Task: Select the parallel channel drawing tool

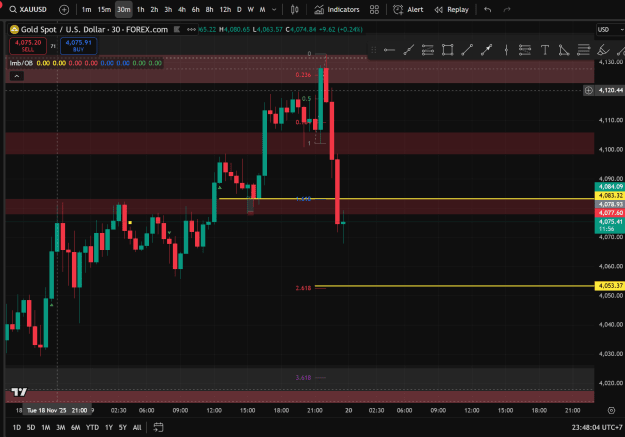Action: 428,50
